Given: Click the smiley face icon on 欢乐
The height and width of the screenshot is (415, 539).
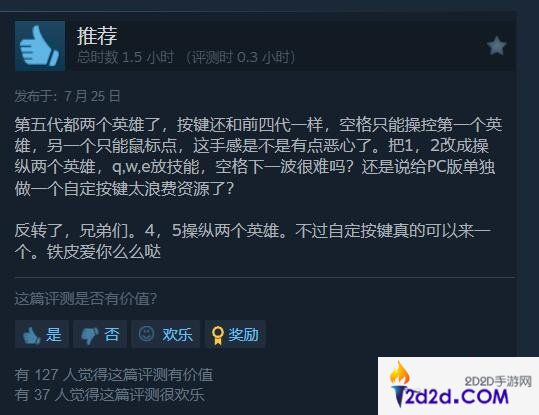Looking at the screenshot, I should click(x=146, y=334).
